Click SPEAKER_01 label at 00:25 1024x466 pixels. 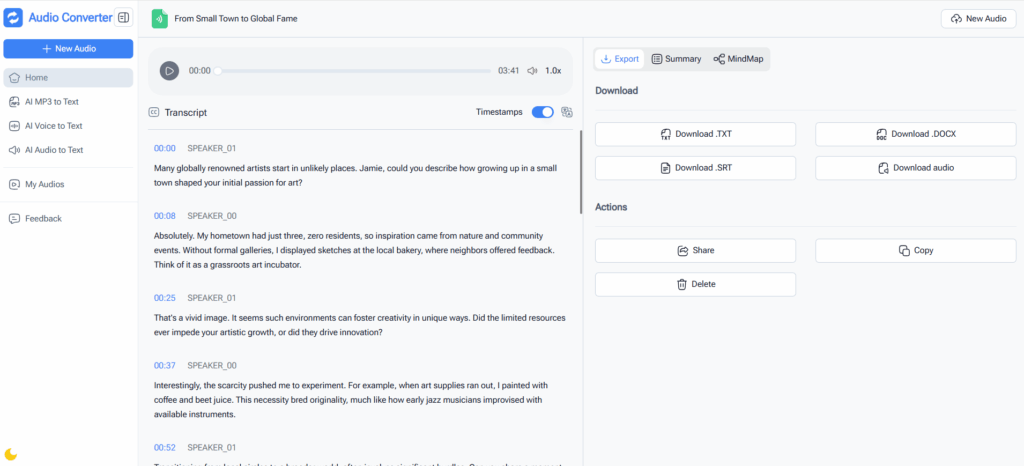tap(212, 298)
